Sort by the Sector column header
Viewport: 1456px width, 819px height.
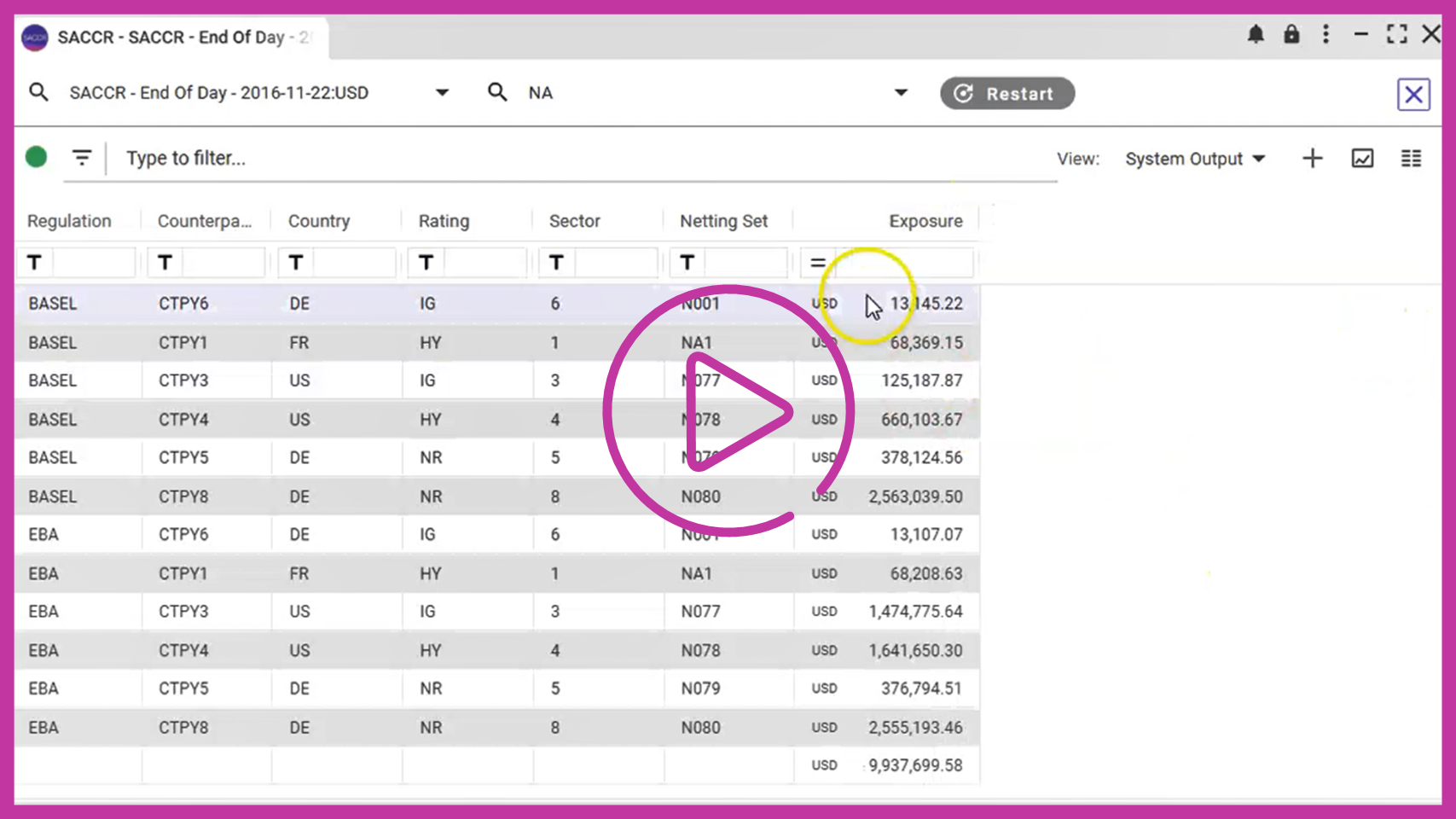tap(575, 221)
